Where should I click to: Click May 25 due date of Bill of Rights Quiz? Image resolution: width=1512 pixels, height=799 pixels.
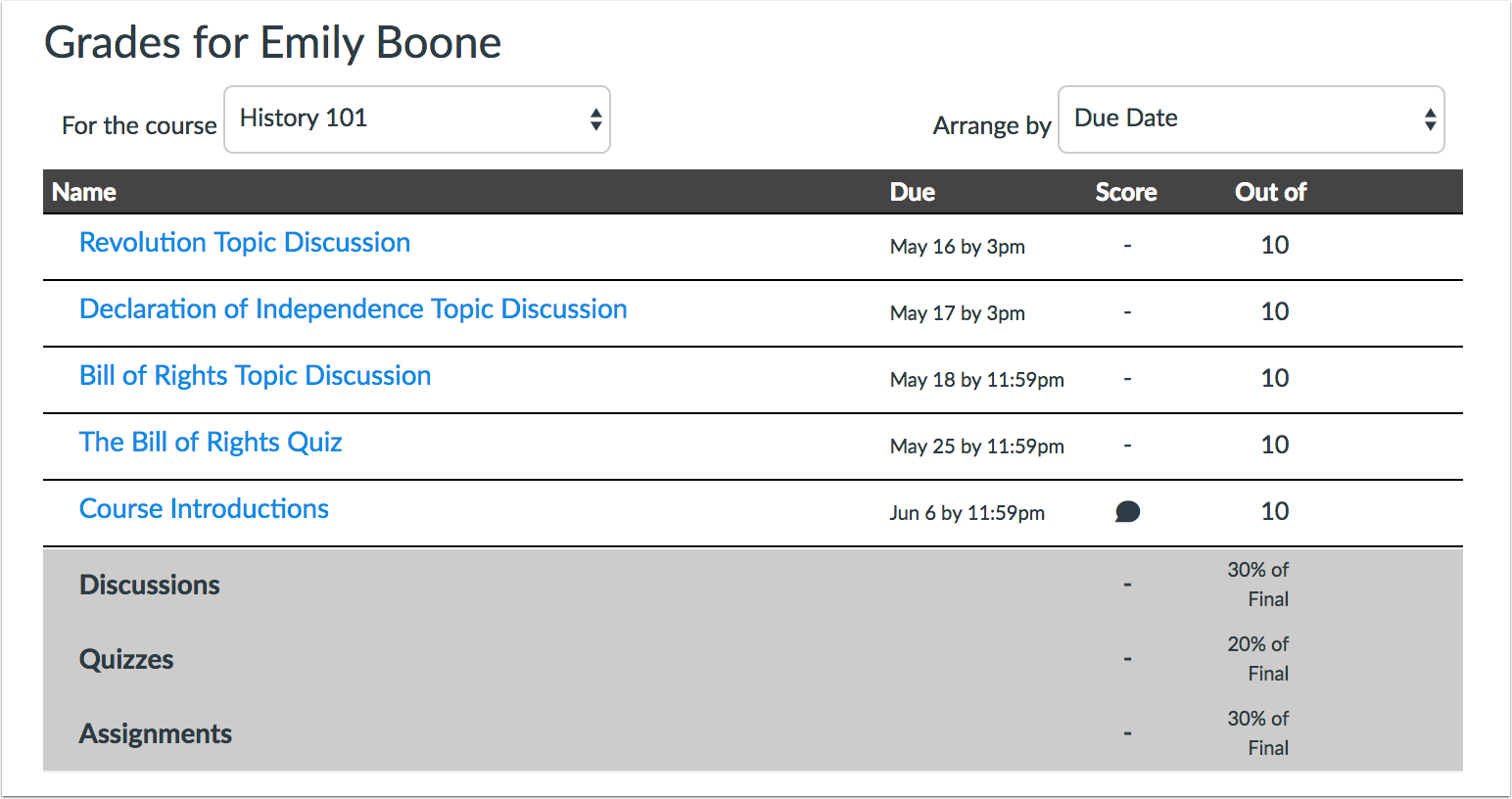coord(976,446)
